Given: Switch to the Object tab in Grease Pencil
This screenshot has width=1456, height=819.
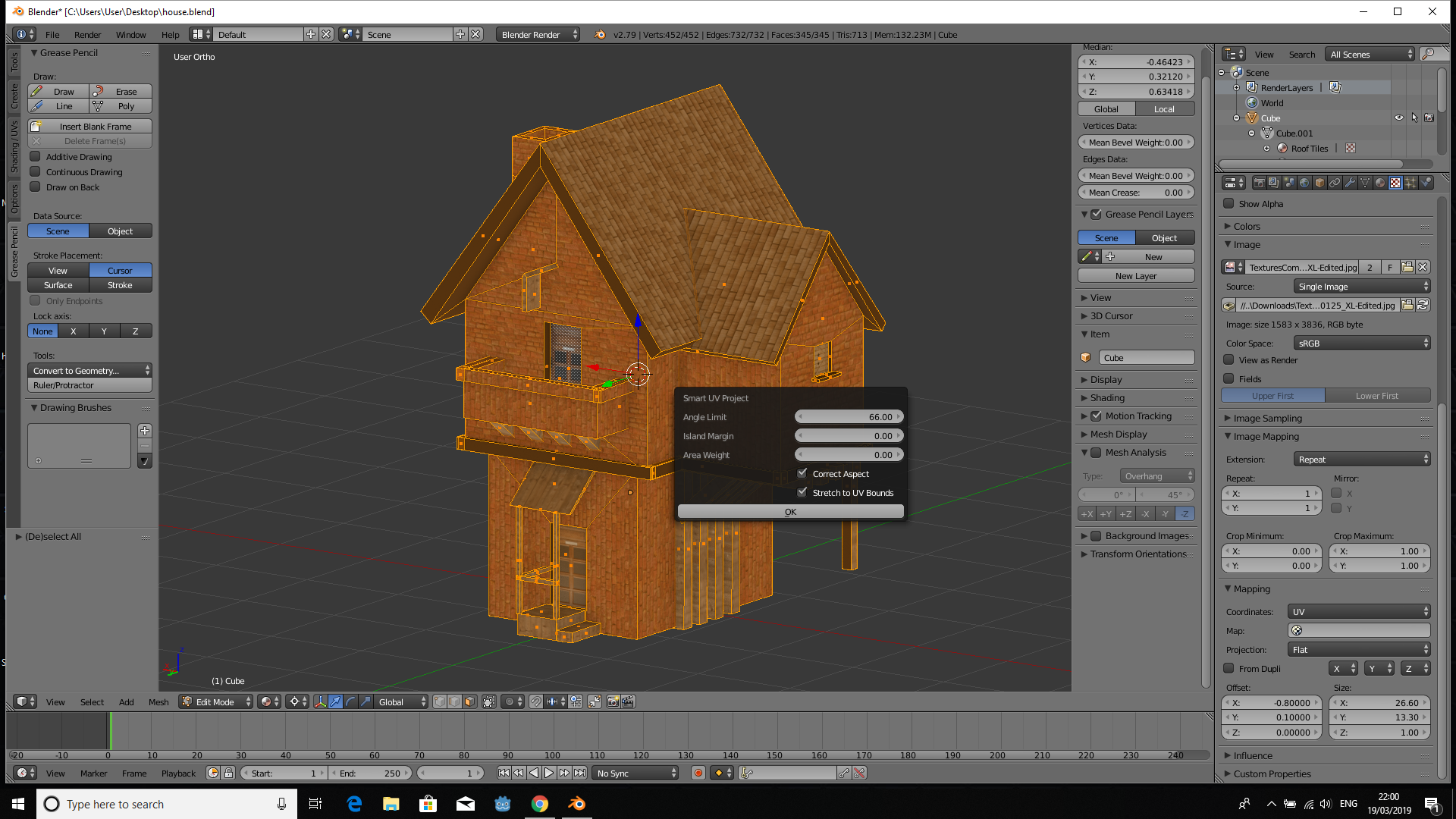Looking at the screenshot, I should click(x=119, y=231).
